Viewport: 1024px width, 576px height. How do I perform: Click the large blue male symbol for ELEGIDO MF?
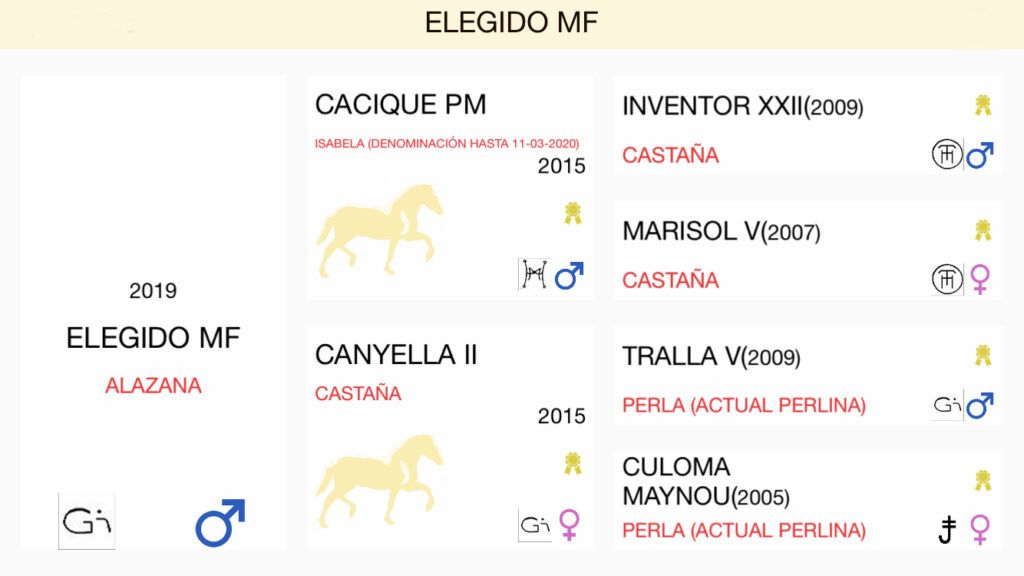click(220, 522)
